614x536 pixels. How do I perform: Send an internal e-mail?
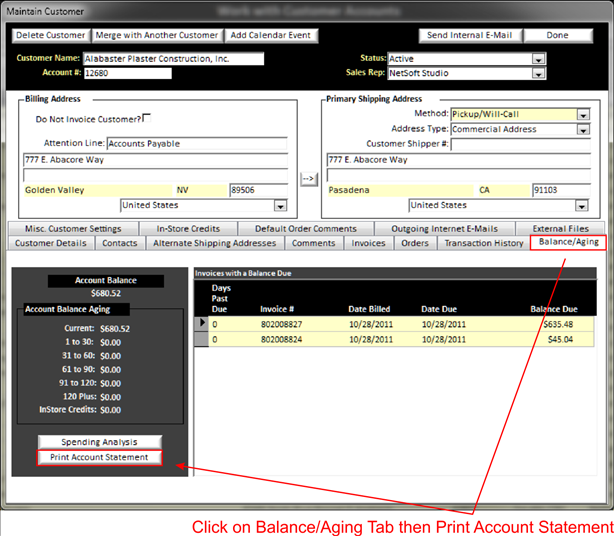470,35
